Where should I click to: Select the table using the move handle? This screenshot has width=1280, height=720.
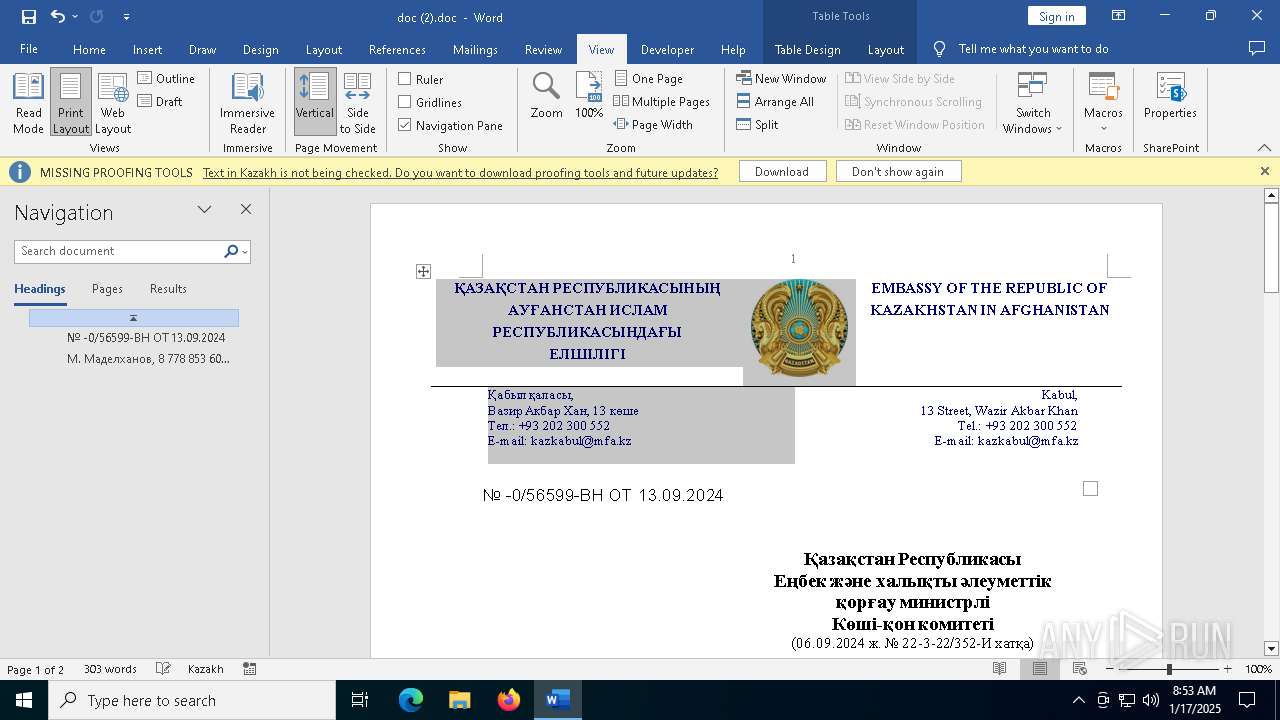click(x=423, y=271)
